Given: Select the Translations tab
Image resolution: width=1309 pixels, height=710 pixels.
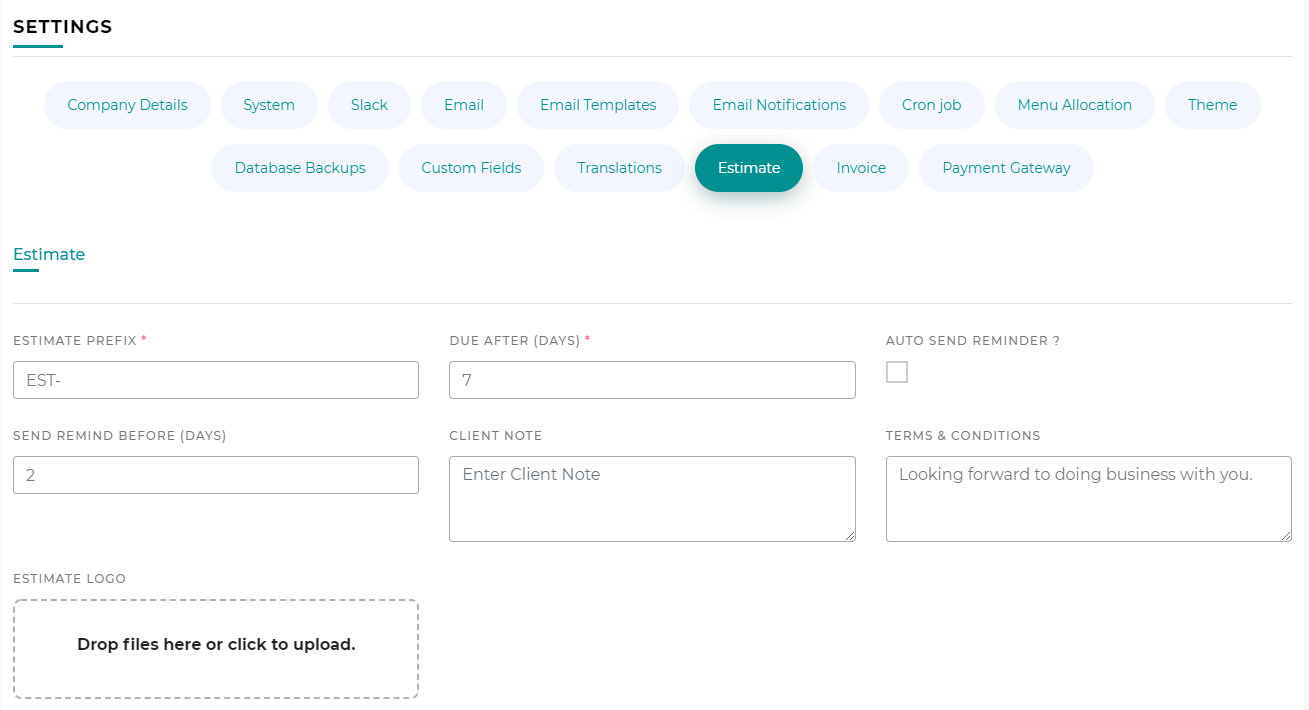Looking at the screenshot, I should (x=619, y=168).
